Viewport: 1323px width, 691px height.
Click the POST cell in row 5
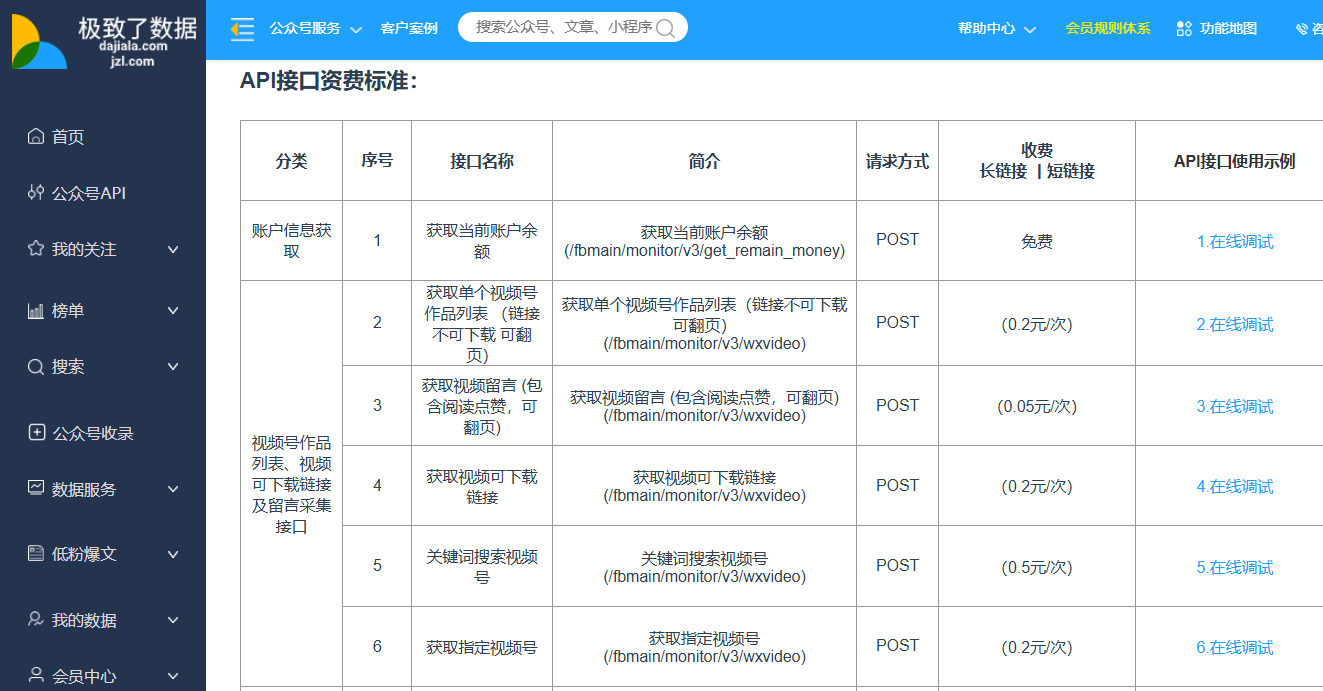[x=897, y=566]
